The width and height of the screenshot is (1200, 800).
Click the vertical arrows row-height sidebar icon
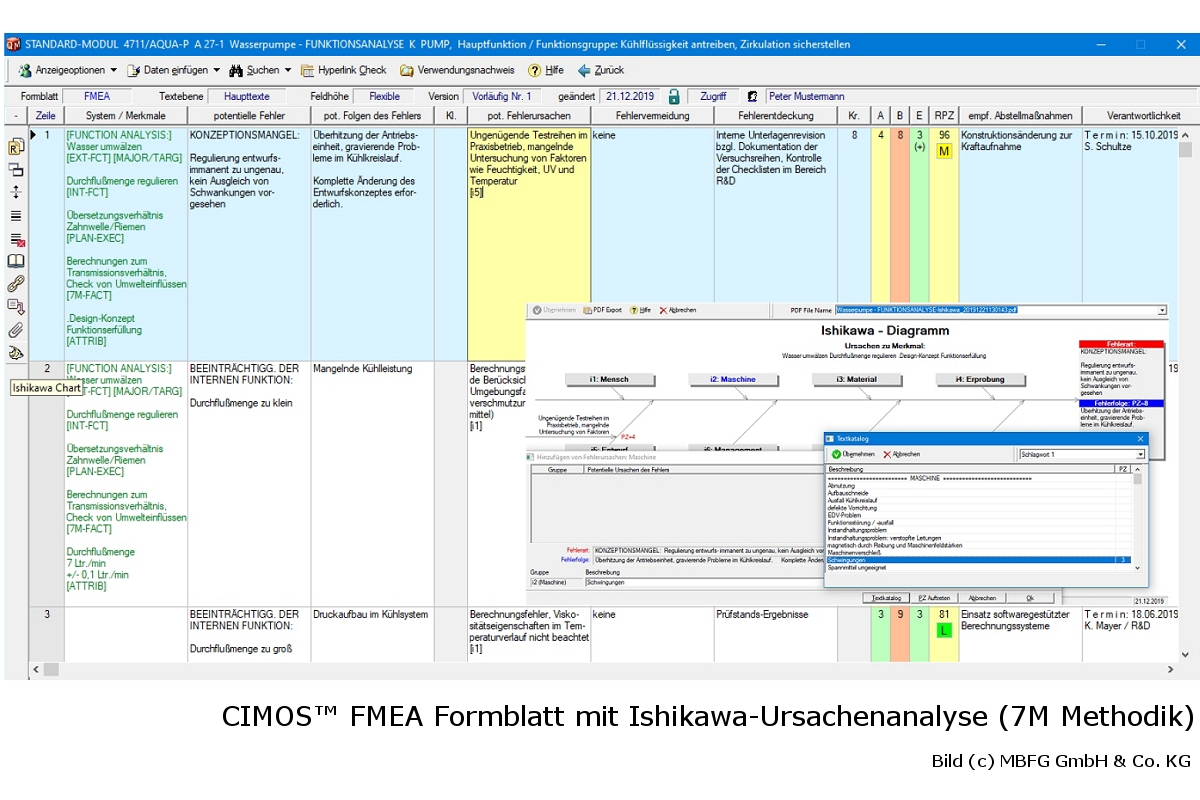click(x=16, y=192)
